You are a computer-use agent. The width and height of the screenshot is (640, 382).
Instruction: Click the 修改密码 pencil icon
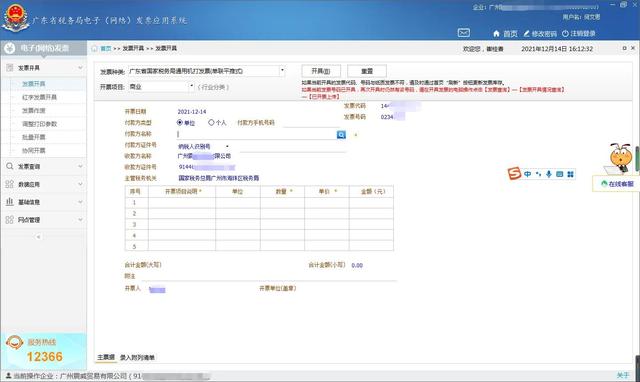coord(527,33)
